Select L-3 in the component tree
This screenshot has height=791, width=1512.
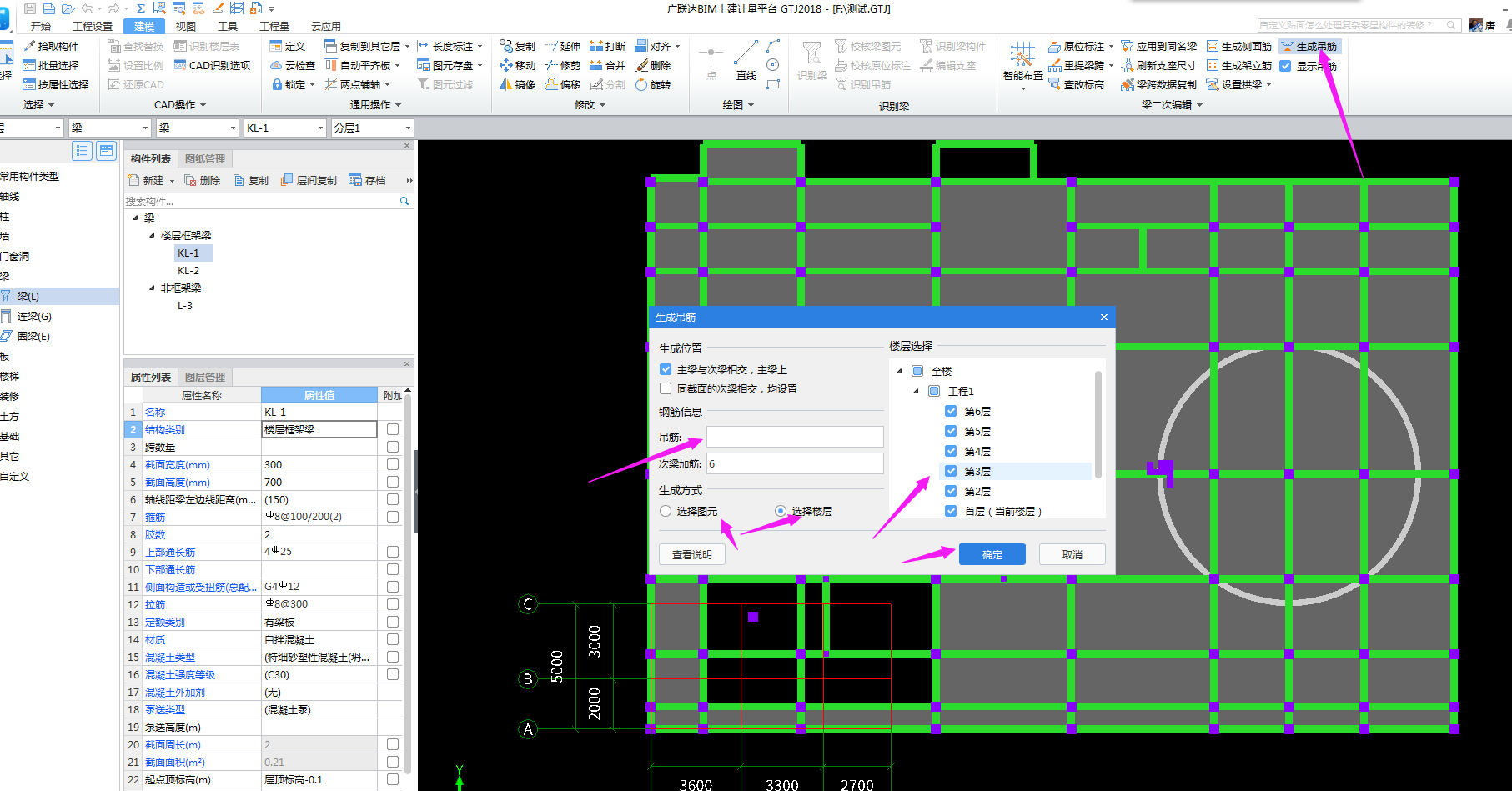tap(185, 305)
